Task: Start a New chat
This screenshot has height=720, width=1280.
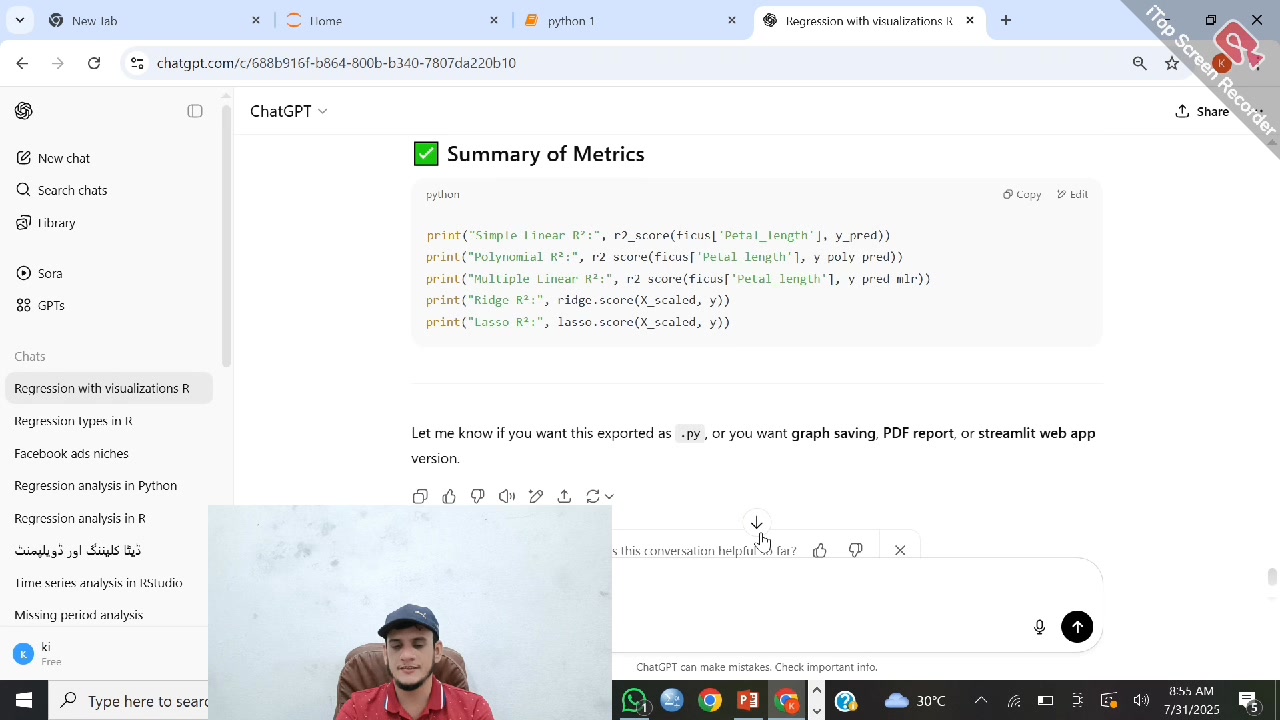Action: click(x=53, y=158)
